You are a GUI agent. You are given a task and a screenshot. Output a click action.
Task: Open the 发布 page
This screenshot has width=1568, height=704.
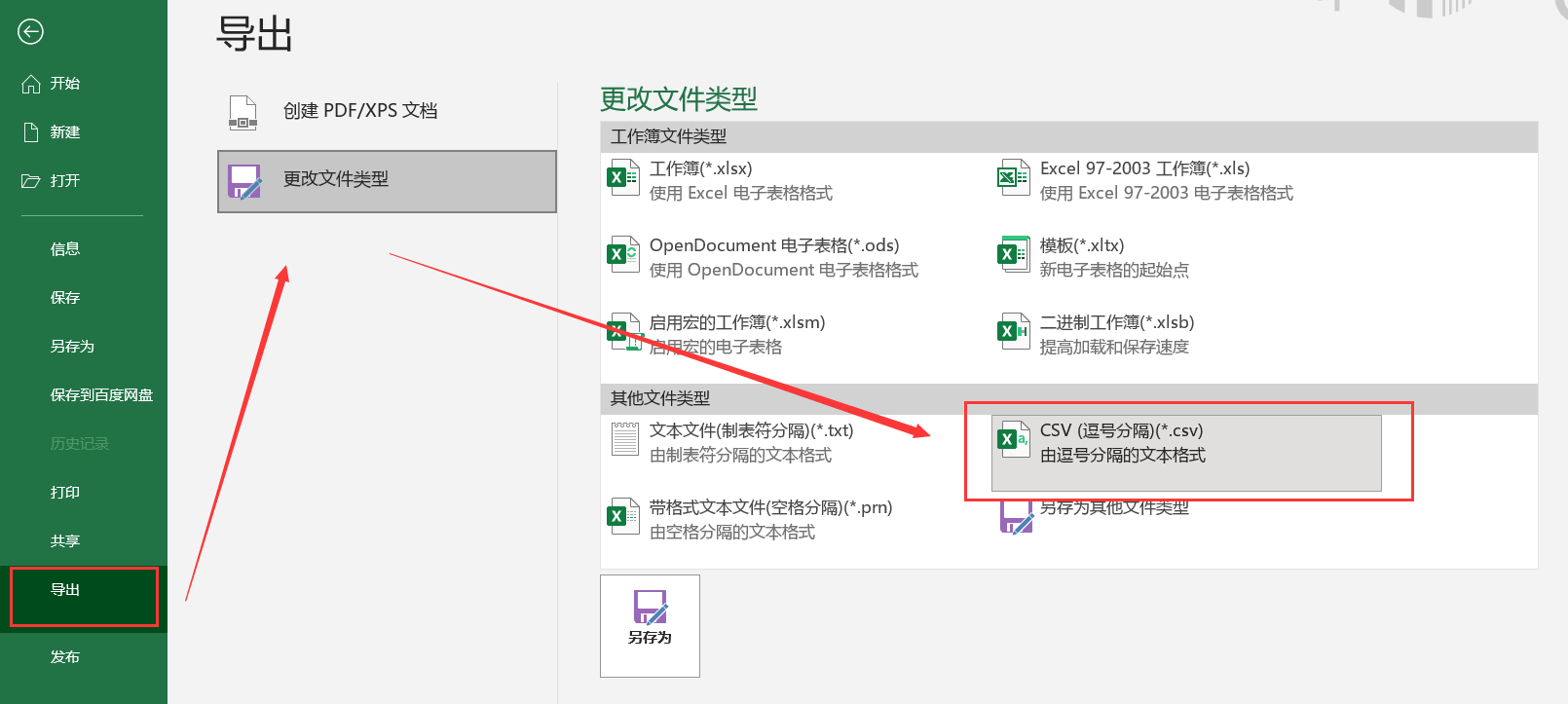(x=84, y=657)
